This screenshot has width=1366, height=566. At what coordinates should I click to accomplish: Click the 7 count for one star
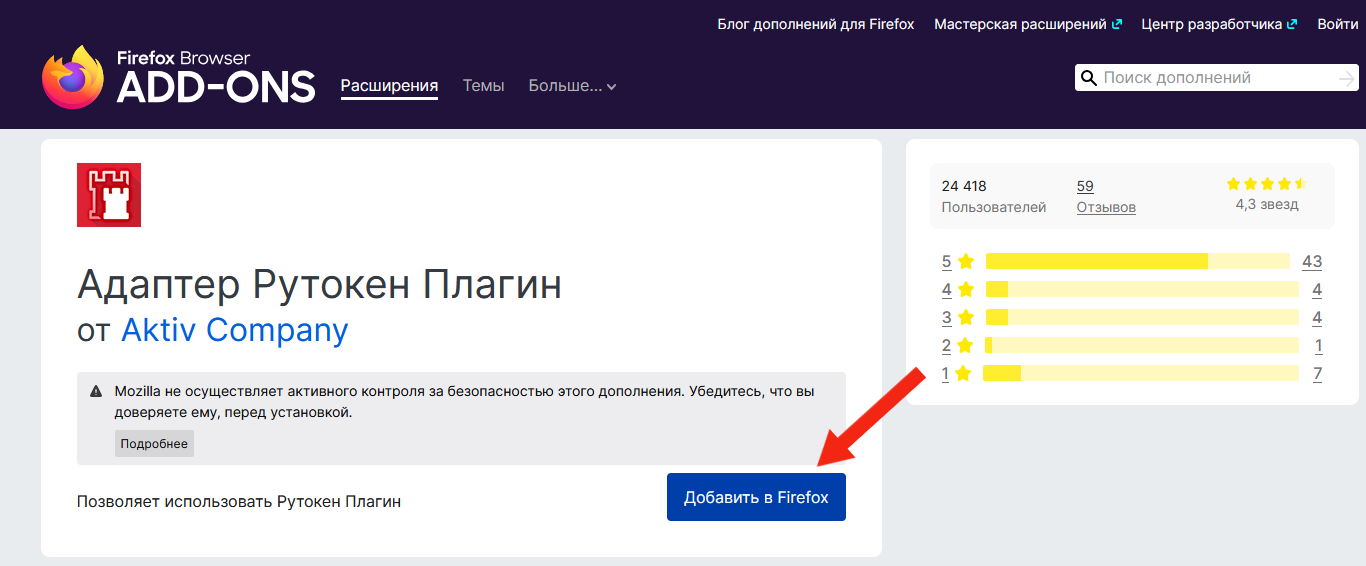tap(1317, 373)
